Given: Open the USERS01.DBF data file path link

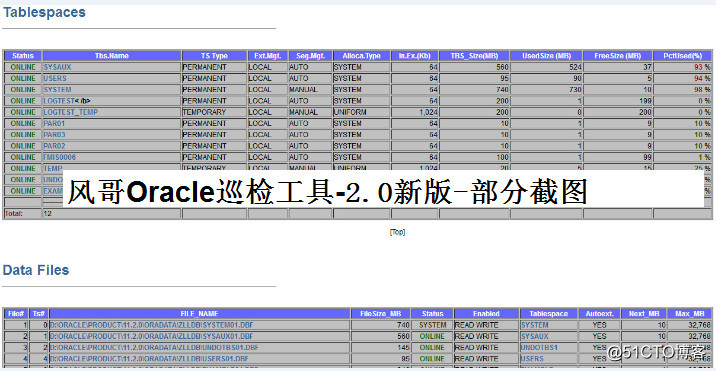Looking at the screenshot, I should (149, 359).
